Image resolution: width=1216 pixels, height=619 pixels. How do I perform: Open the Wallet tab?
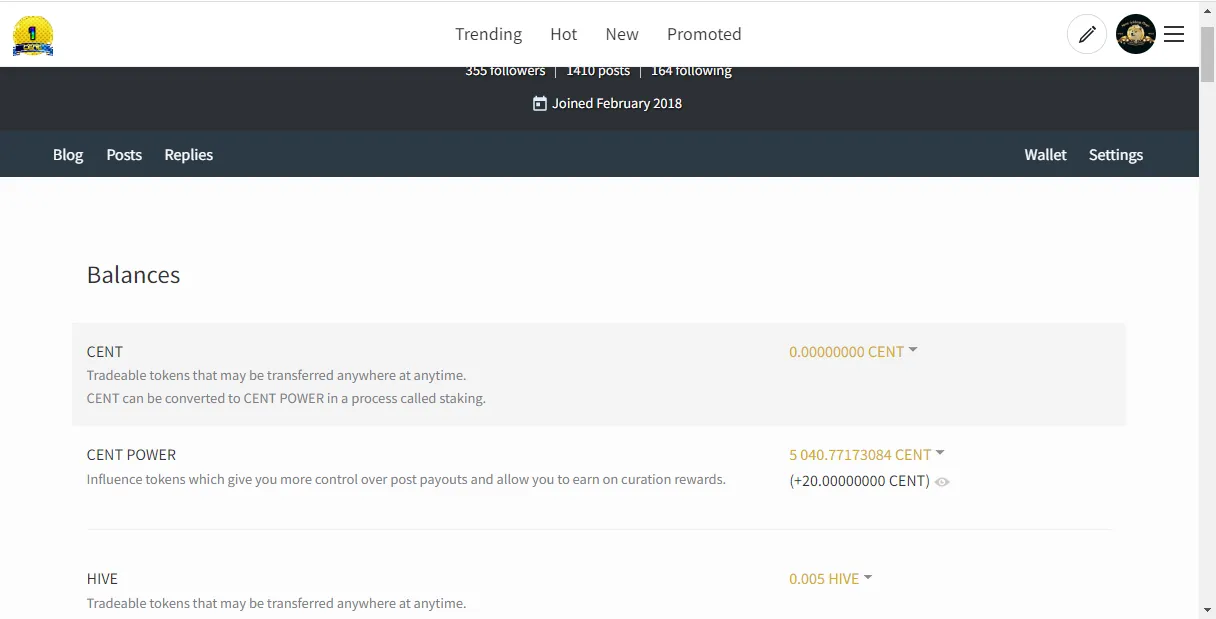pos(1045,154)
